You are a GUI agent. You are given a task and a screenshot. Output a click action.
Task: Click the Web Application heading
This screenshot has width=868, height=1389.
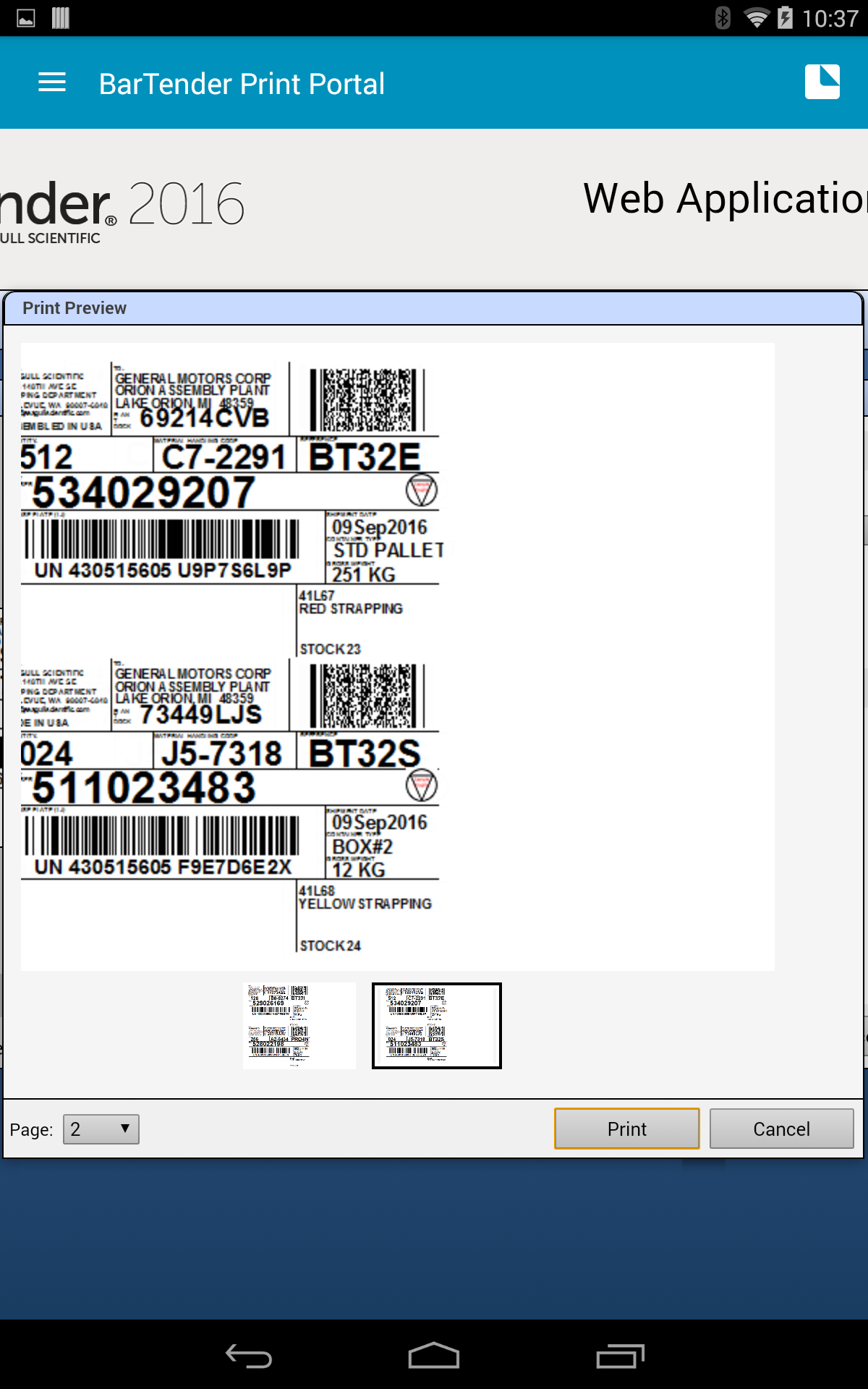coord(726,198)
